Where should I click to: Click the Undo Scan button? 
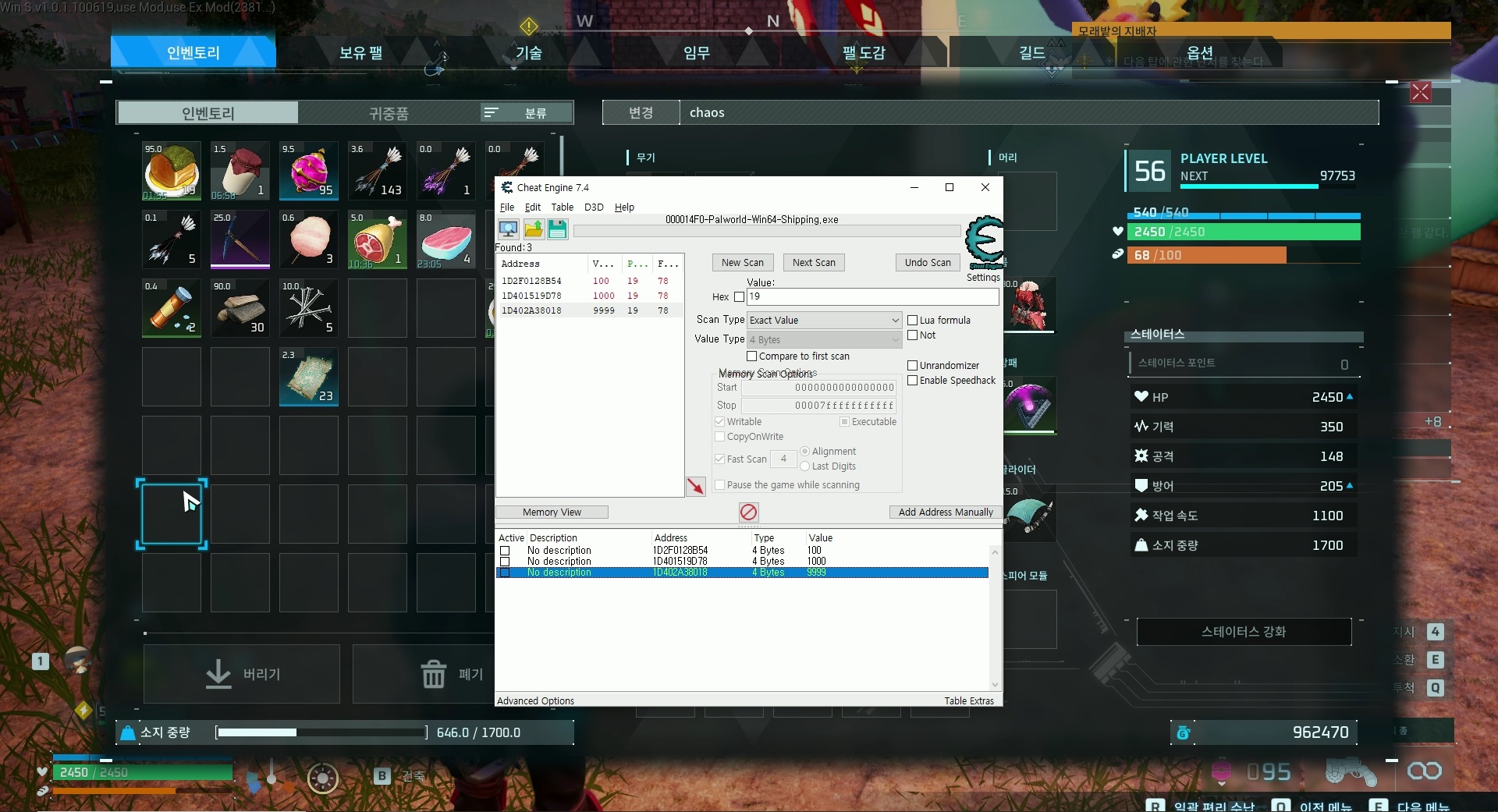pyautogui.click(x=928, y=263)
